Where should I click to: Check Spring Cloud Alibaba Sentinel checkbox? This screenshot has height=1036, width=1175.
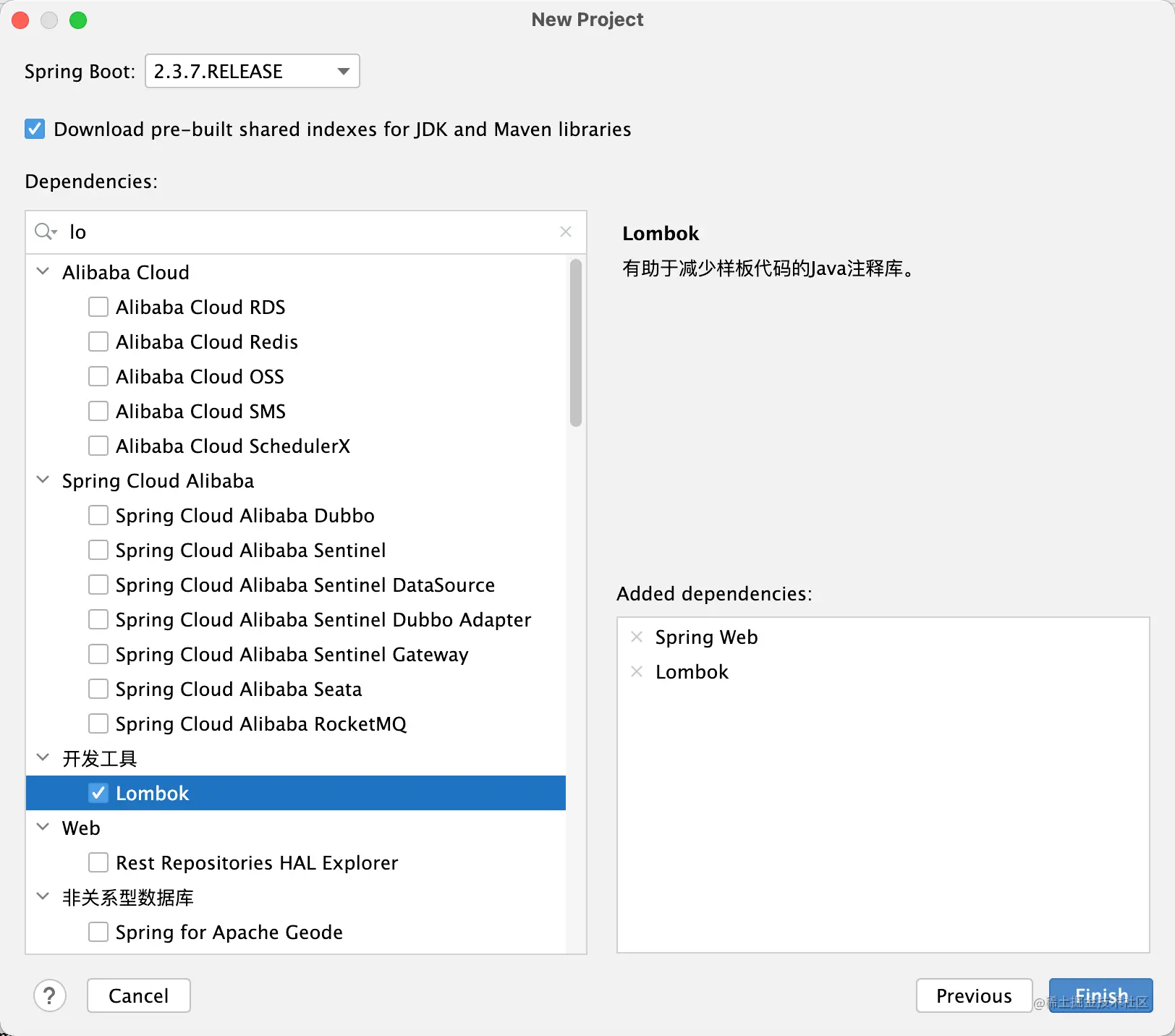(98, 550)
